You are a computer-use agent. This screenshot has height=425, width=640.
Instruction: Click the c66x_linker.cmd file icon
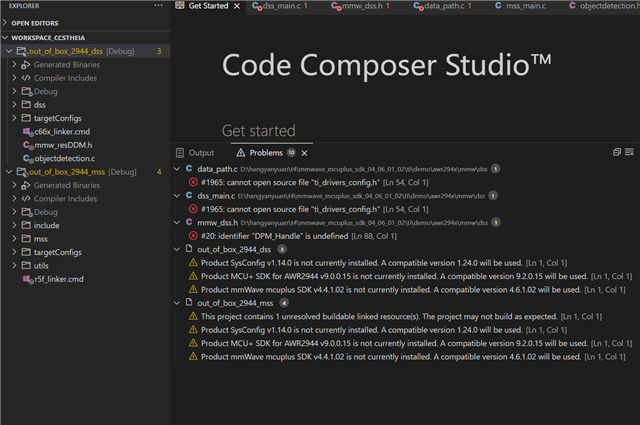tap(28, 132)
